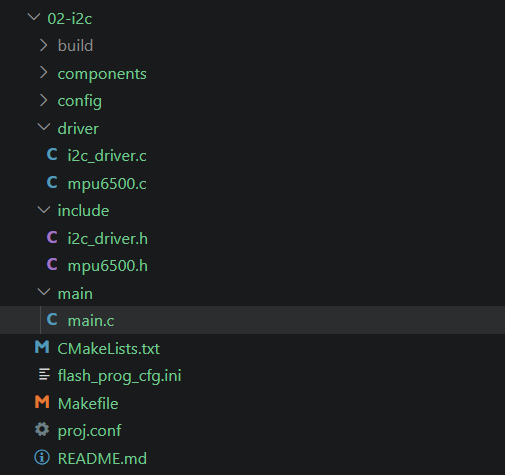Collapse the include folder chevron
Image resolution: width=505 pixels, height=475 pixels.
pos(44,210)
